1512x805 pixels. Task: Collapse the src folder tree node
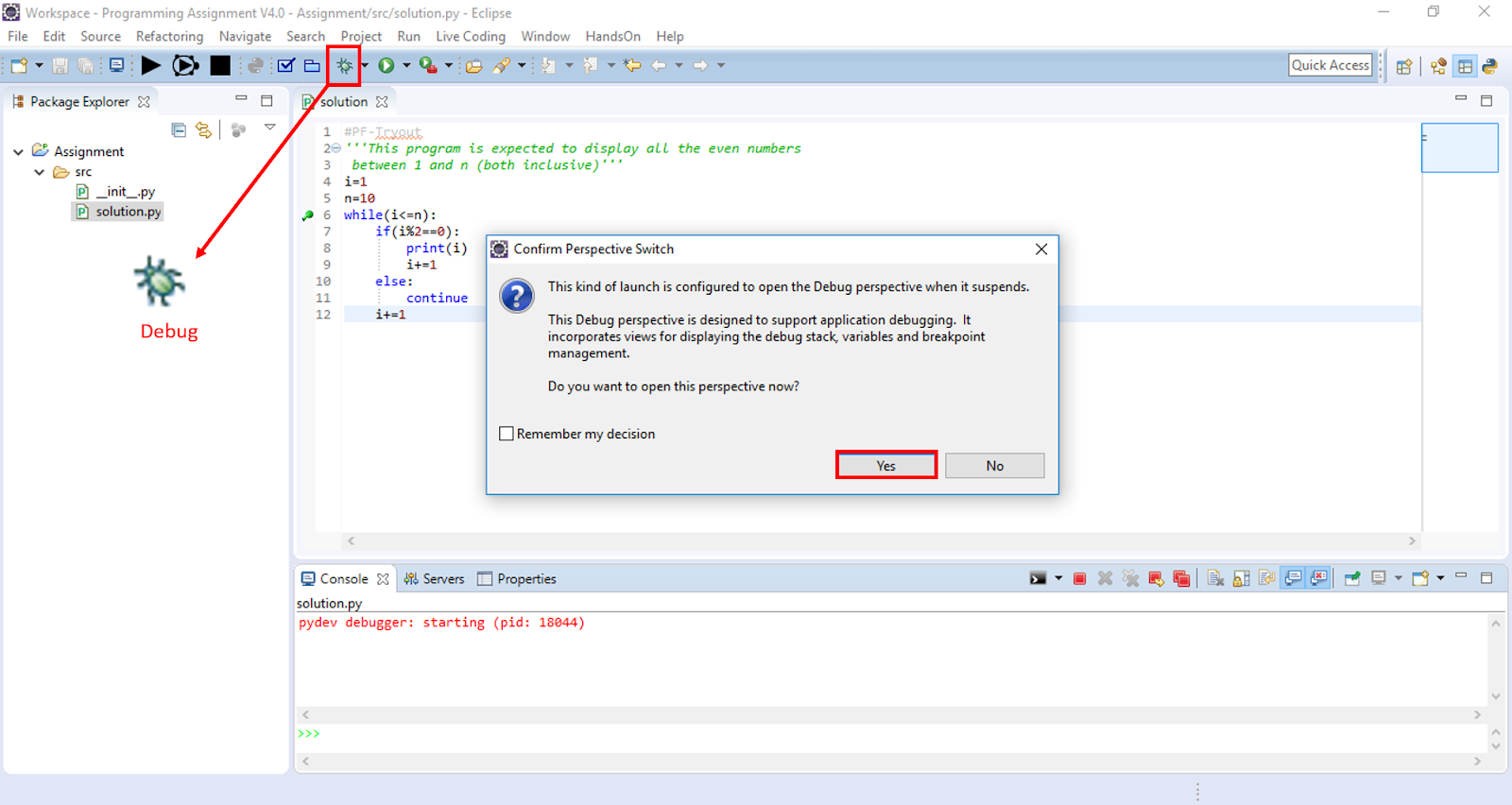pos(40,172)
